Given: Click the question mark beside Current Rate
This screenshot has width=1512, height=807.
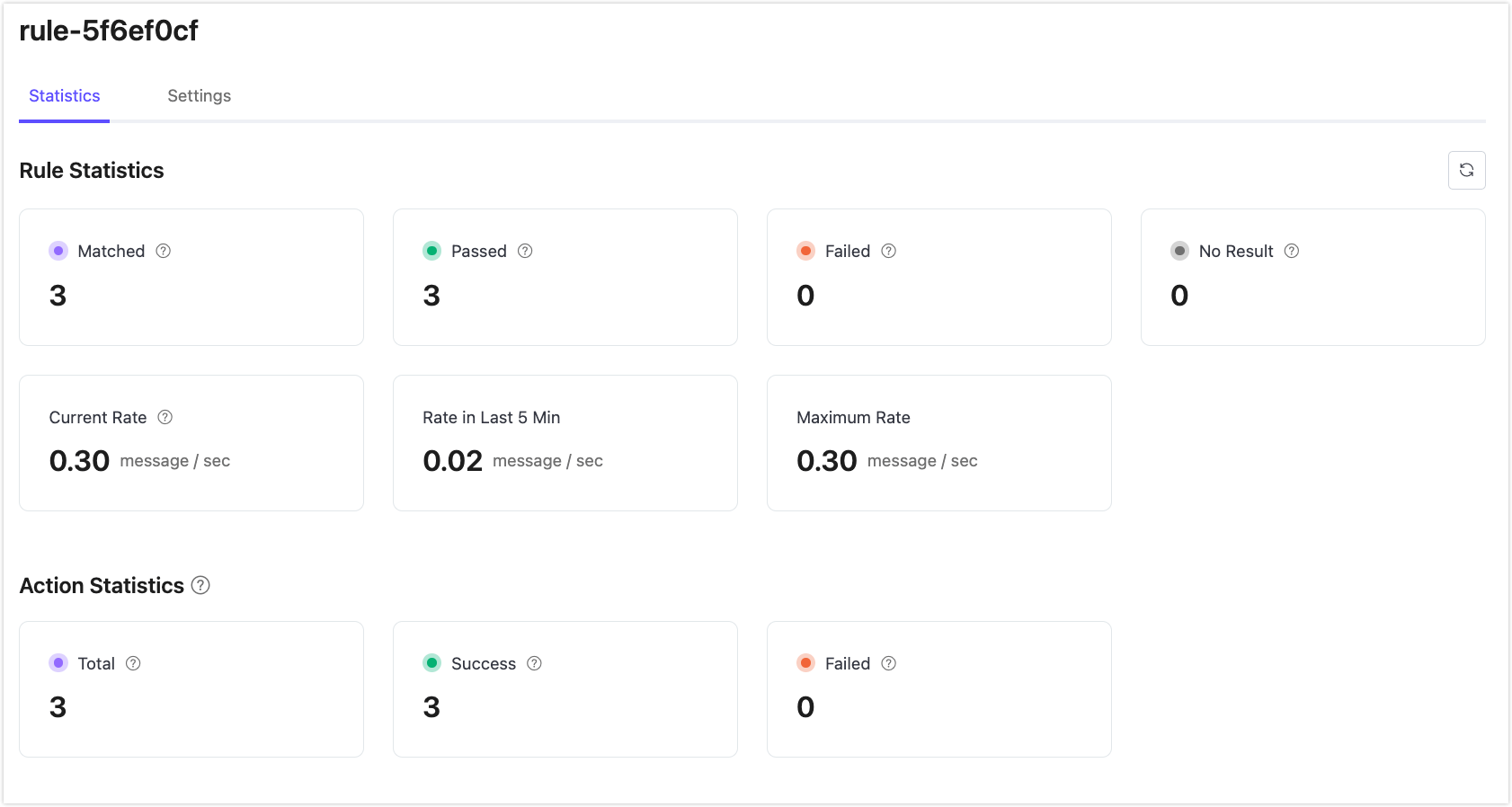Looking at the screenshot, I should tap(165, 417).
